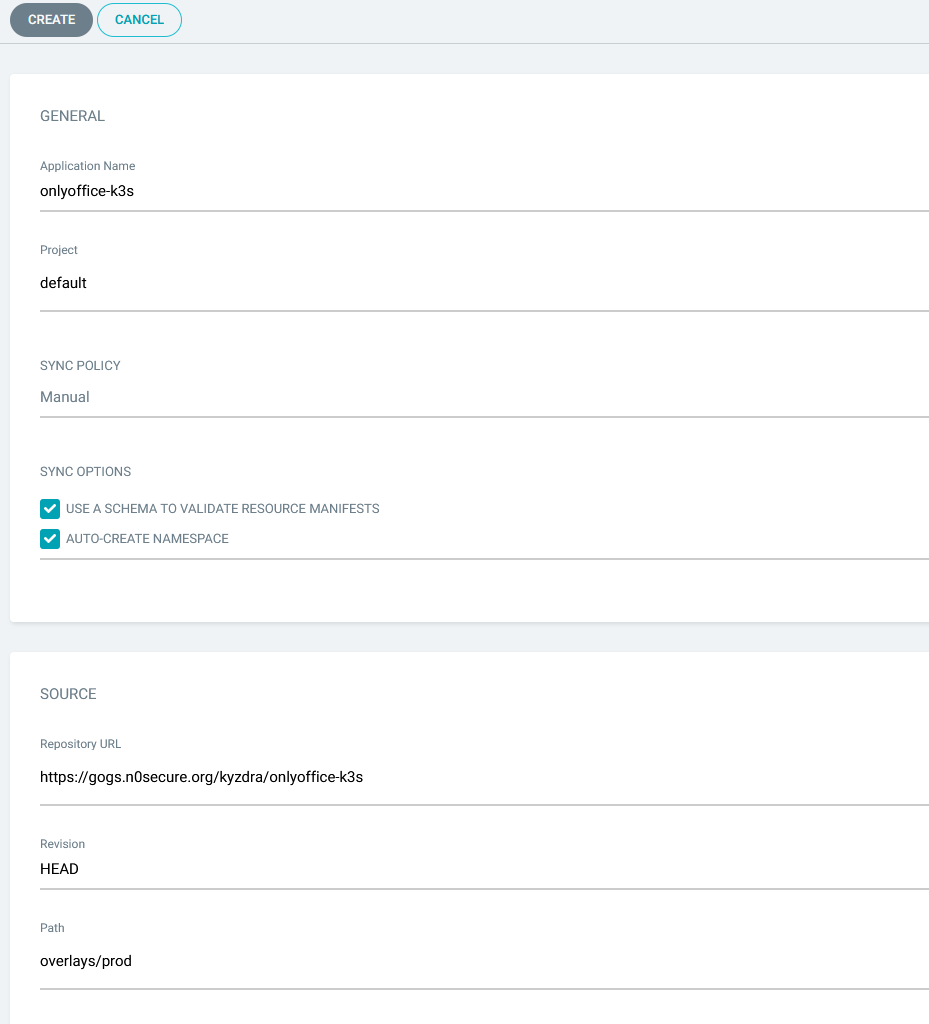Focus the Repository URL field
Screen dimensions: 929x1024
(484, 777)
